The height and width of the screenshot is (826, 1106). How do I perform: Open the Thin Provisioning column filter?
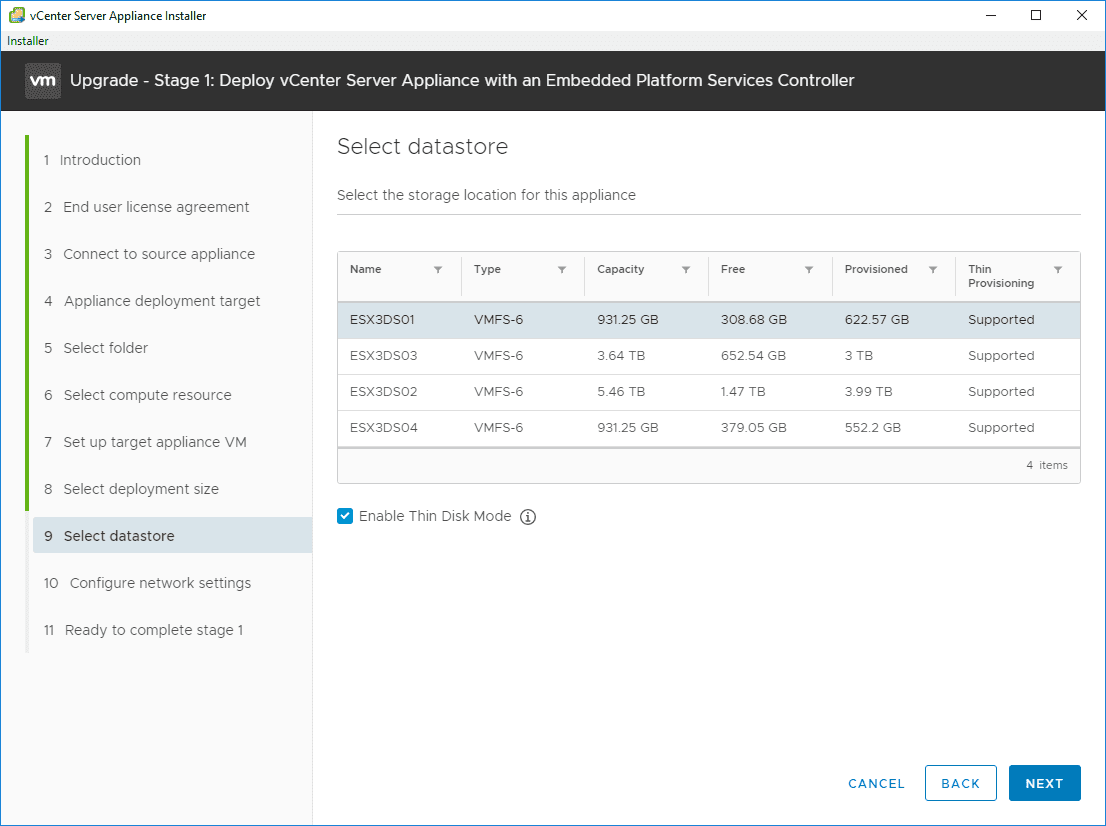(x=1058, y=270)
